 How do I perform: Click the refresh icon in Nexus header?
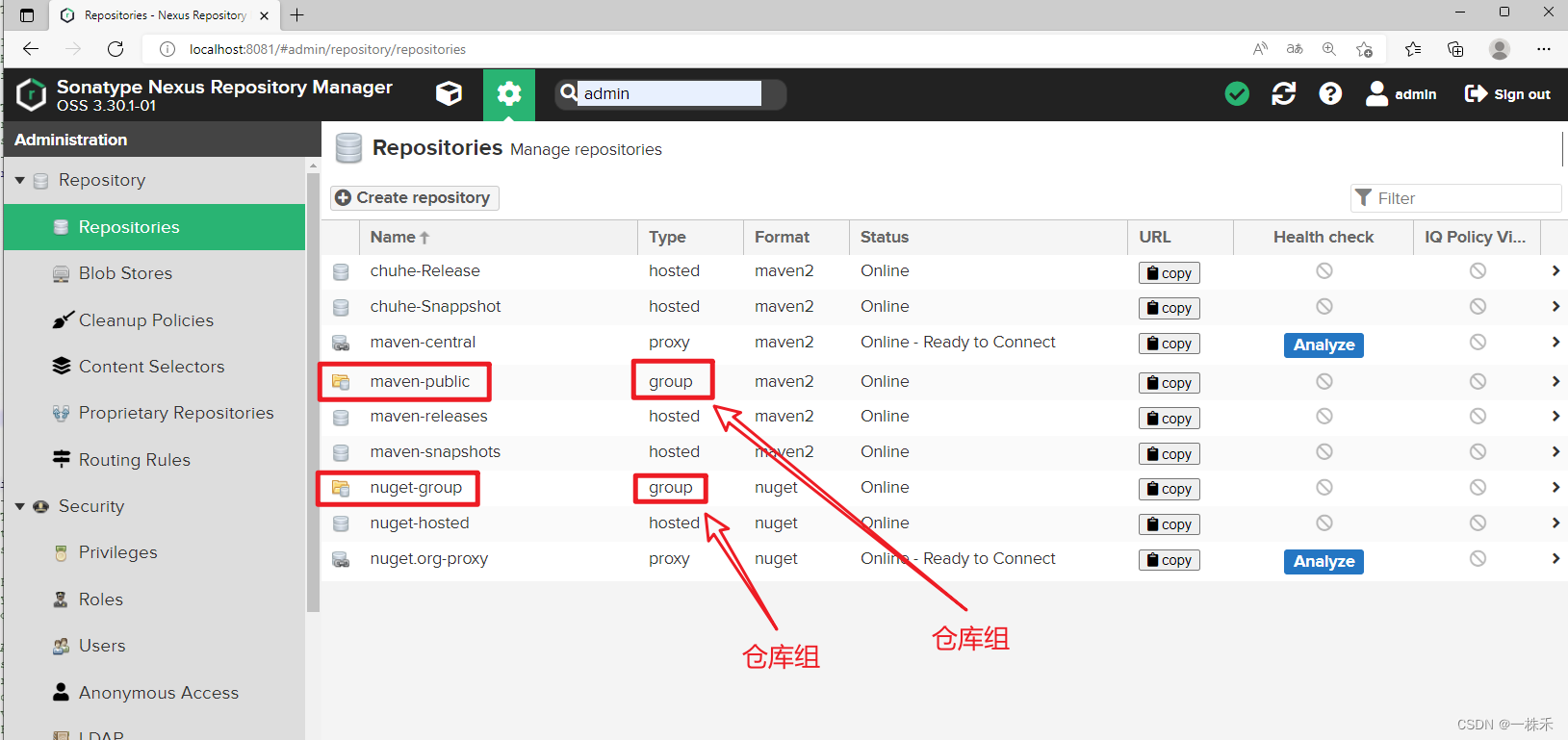pyautogui.click(x=1284, y=93)
